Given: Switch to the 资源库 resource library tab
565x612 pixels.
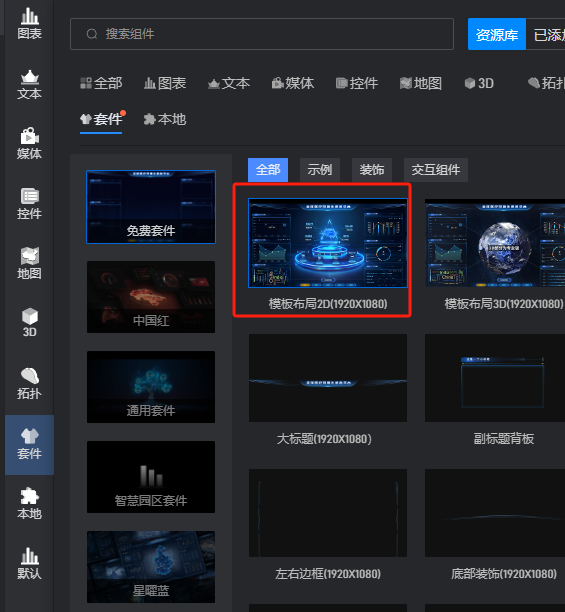Looking at the screenshot, I should click(497, 34).
